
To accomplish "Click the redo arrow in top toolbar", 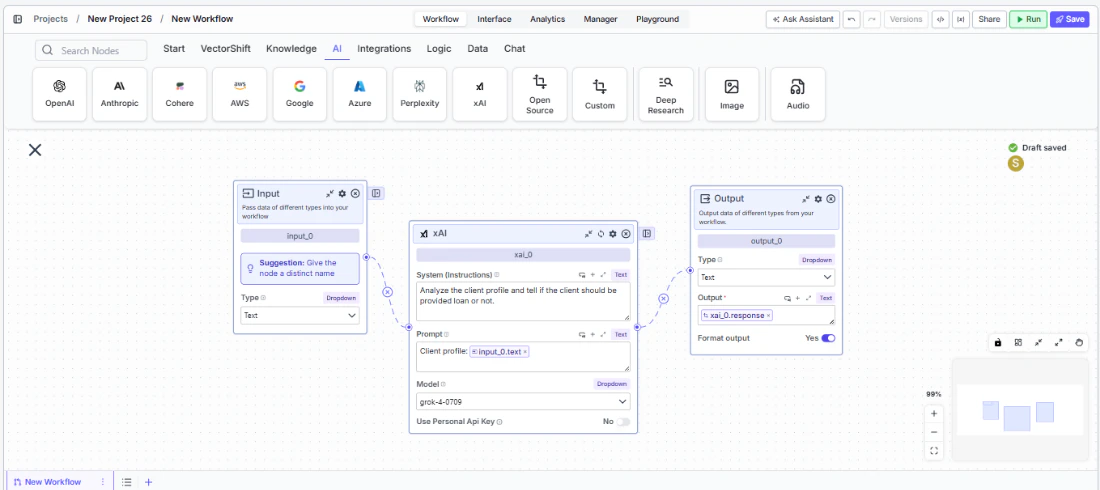I will pyautogui.click(x=872, y=19).
